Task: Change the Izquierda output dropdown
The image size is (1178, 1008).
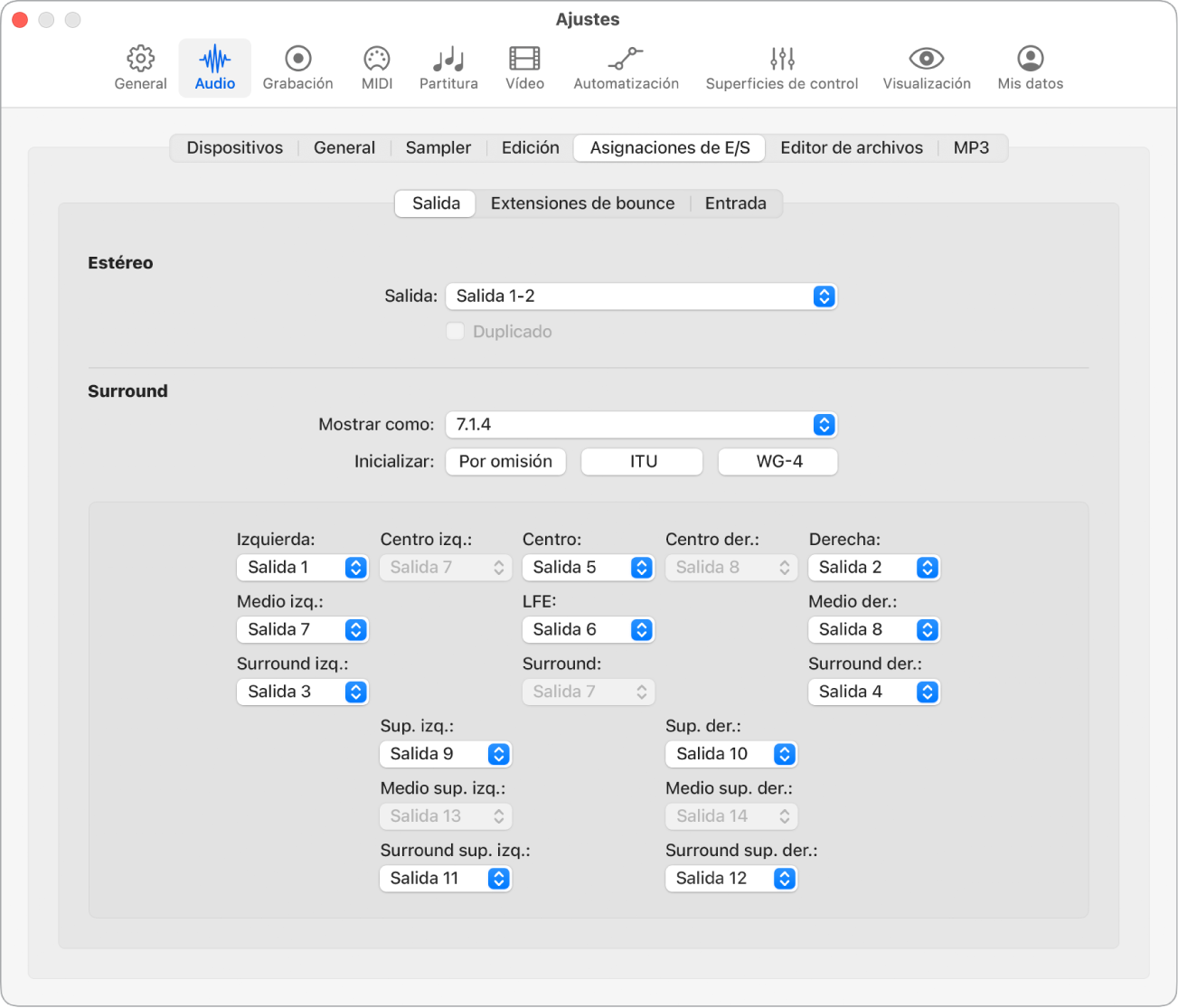Action: 302,568
